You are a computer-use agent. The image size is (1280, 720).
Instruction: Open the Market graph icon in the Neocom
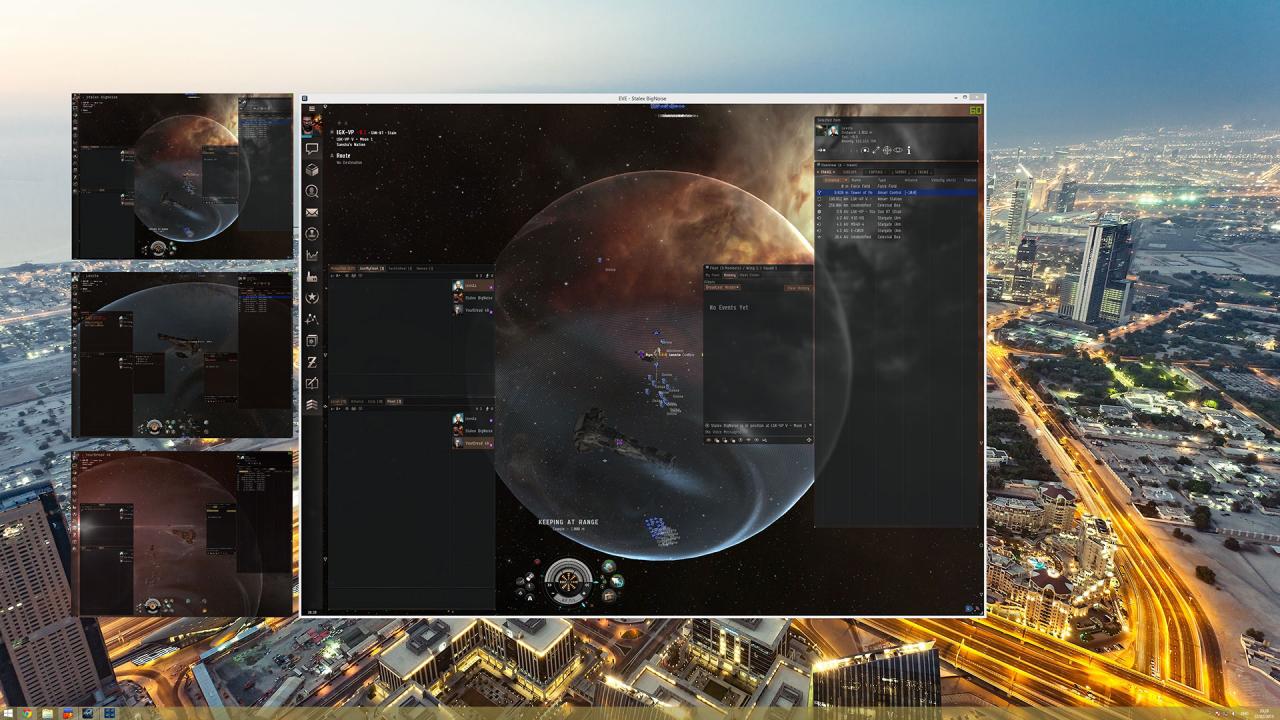click(312, 255)
